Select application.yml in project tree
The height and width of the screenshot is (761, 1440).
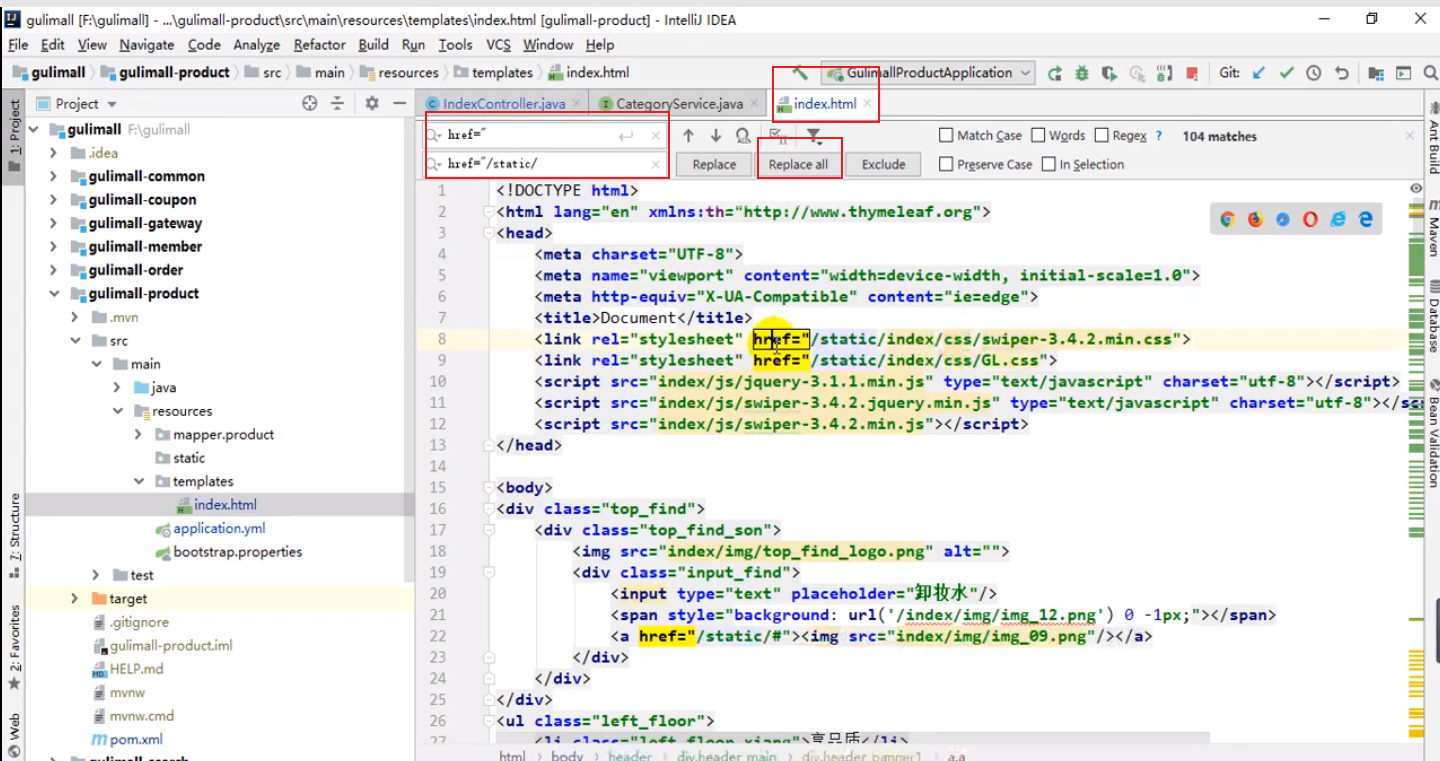219,528
